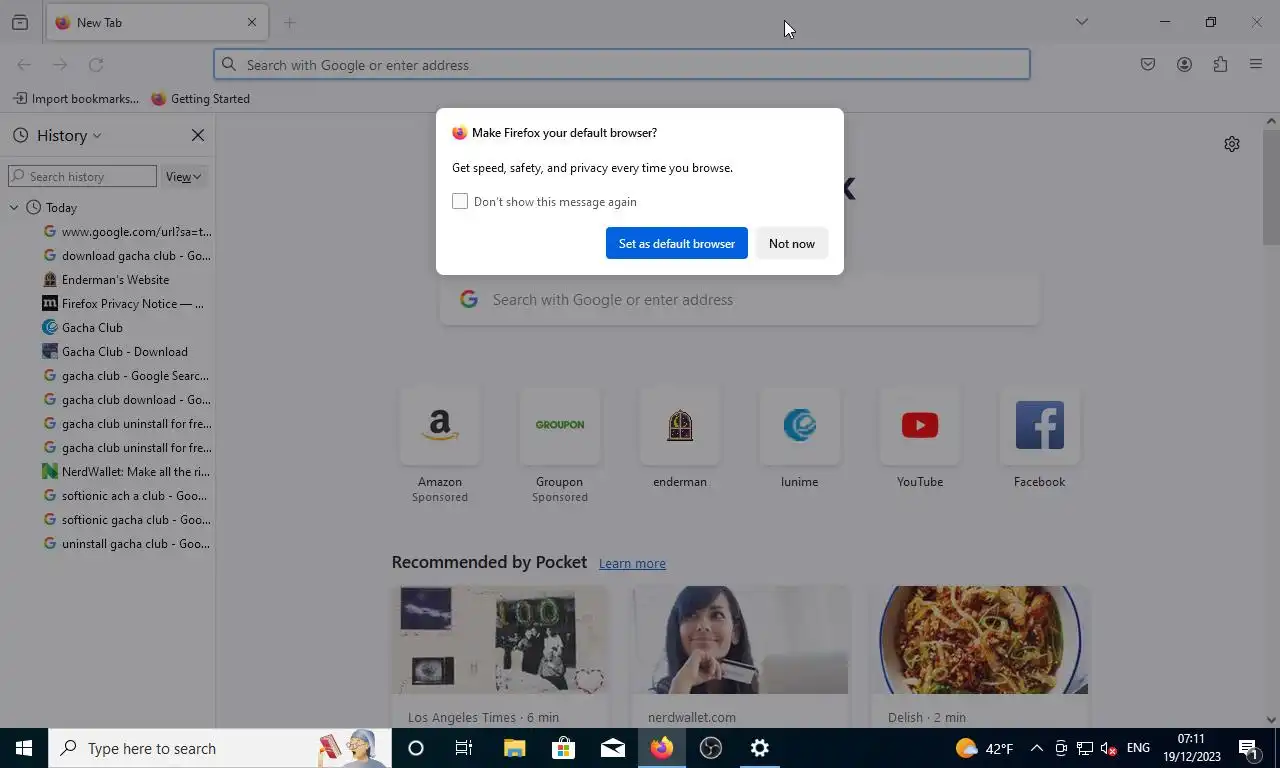Image resolution: width=1280 pixels, height=768 pixels.
Task: Open OBS Studio from taskbar
Action: point(711,748)
